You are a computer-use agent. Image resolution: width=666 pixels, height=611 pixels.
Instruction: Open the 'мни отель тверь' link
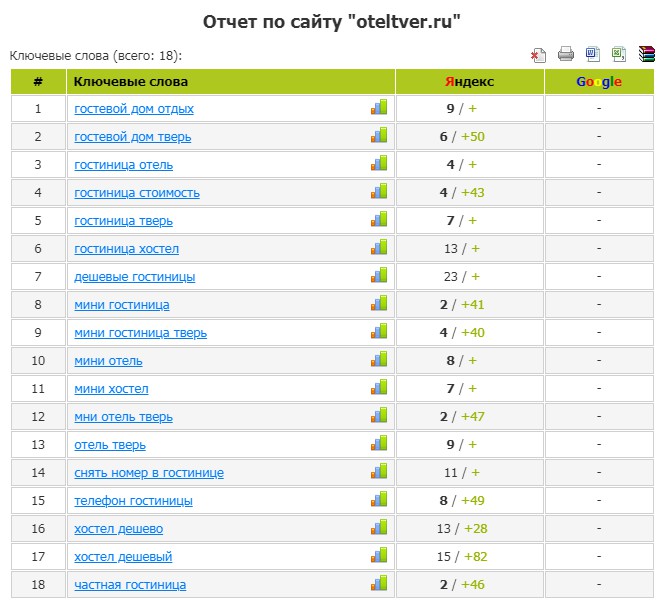coord(123,417)
